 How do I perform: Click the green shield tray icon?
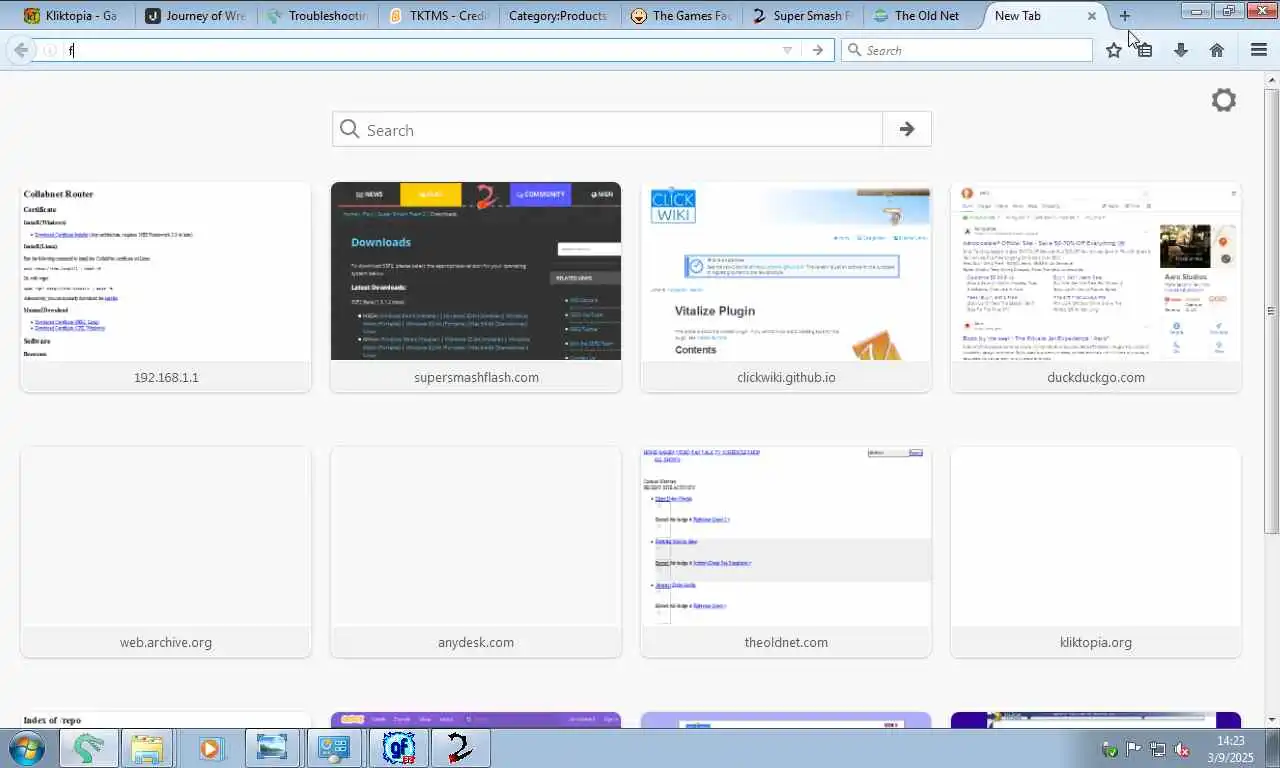point(1110,749)
